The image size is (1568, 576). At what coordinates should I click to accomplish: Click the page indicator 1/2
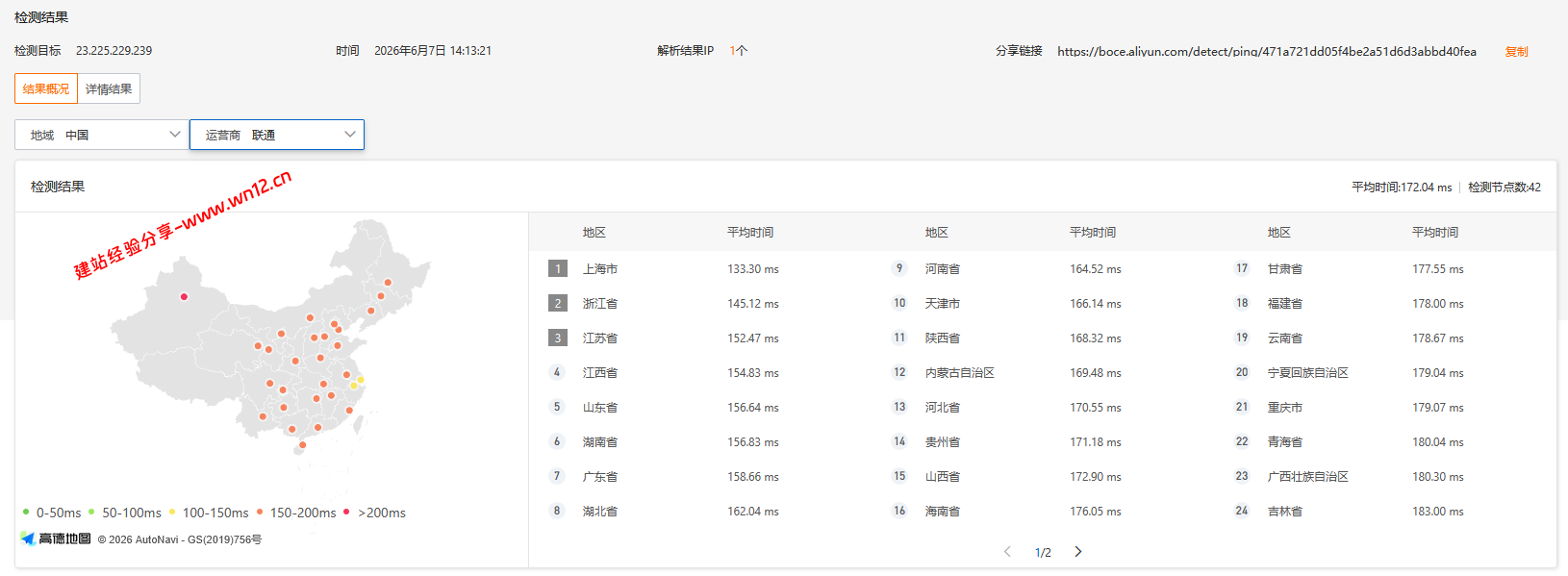[1043, 552]
